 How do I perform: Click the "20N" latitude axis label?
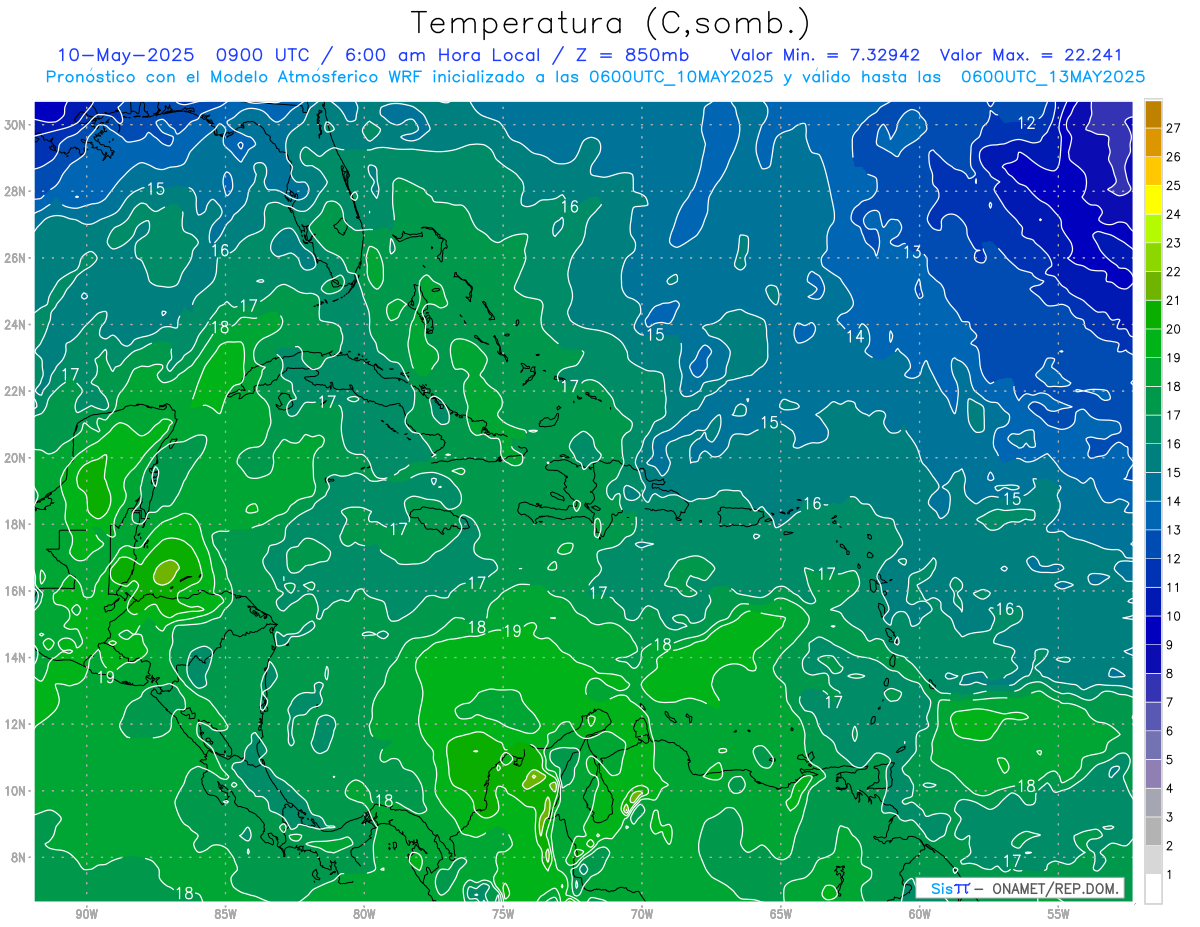(x=16, y=458)
